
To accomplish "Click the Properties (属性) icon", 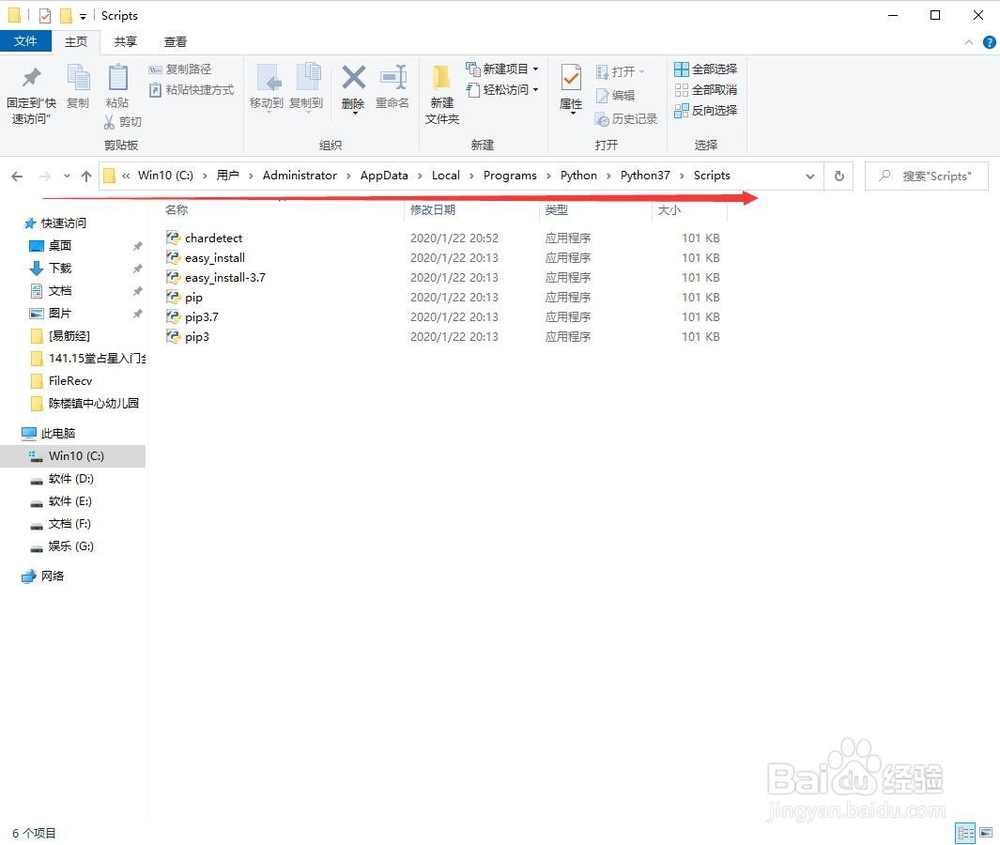I will (571, 78).
